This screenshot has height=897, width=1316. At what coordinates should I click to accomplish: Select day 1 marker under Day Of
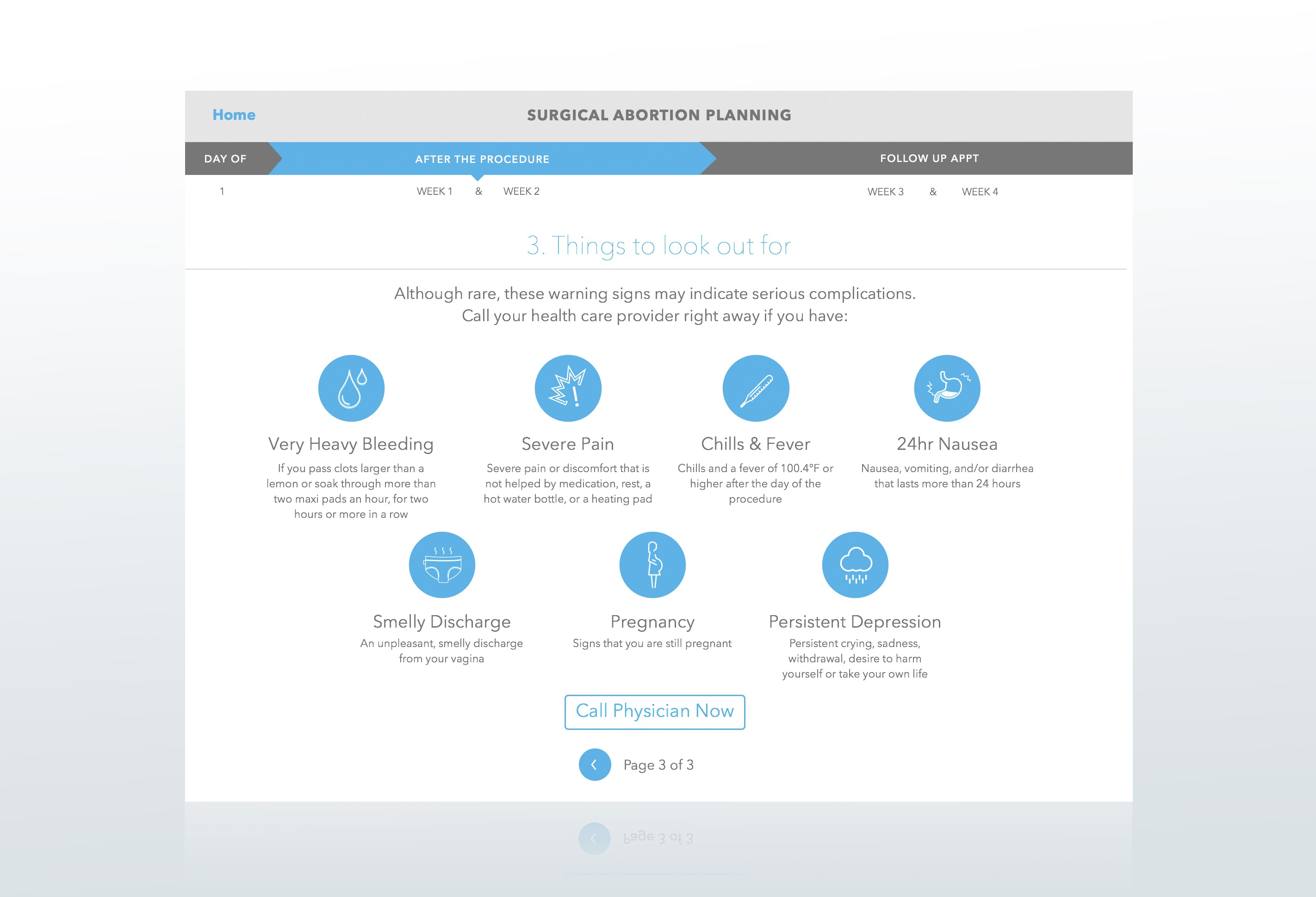tap(222, 192)
